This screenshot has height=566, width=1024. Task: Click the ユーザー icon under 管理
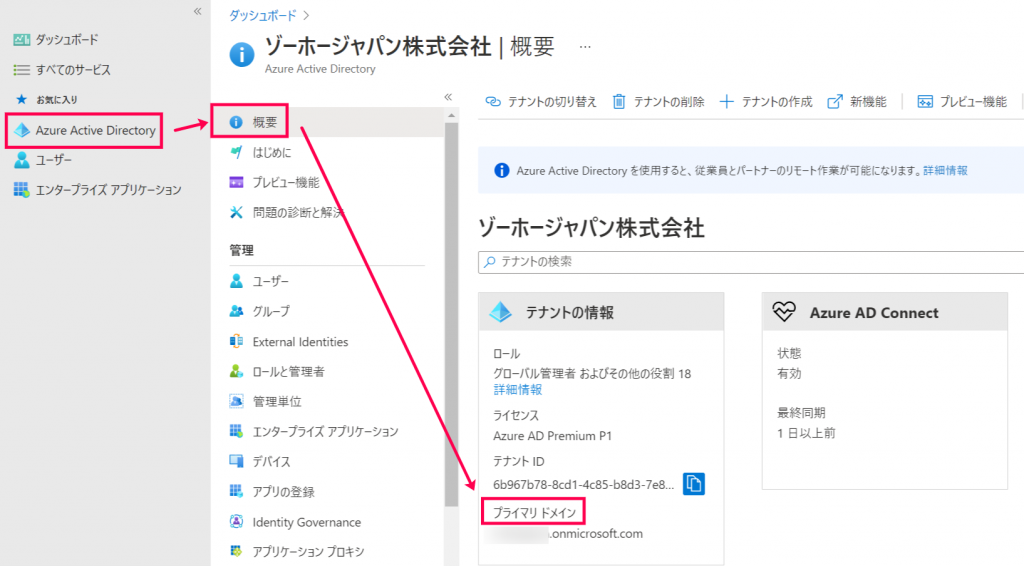coord(236,281)
